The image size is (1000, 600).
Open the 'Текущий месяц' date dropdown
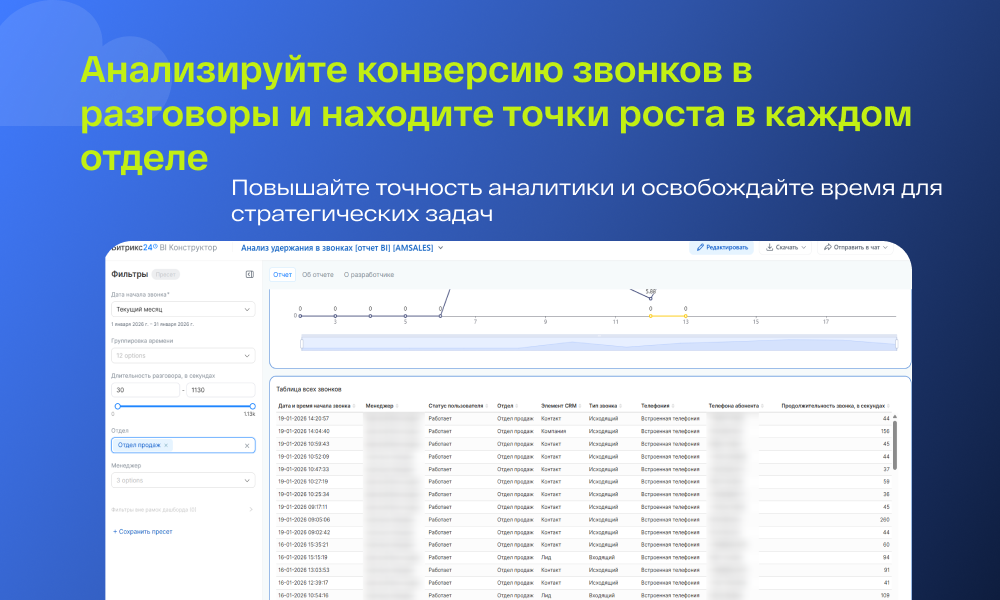183,310
